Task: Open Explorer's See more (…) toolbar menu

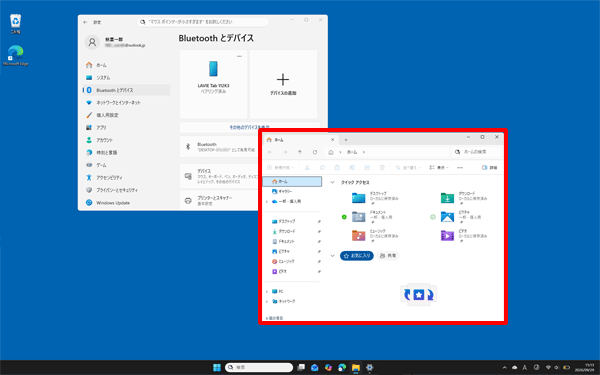Action: pyautogui.click(x=460, y=168)
